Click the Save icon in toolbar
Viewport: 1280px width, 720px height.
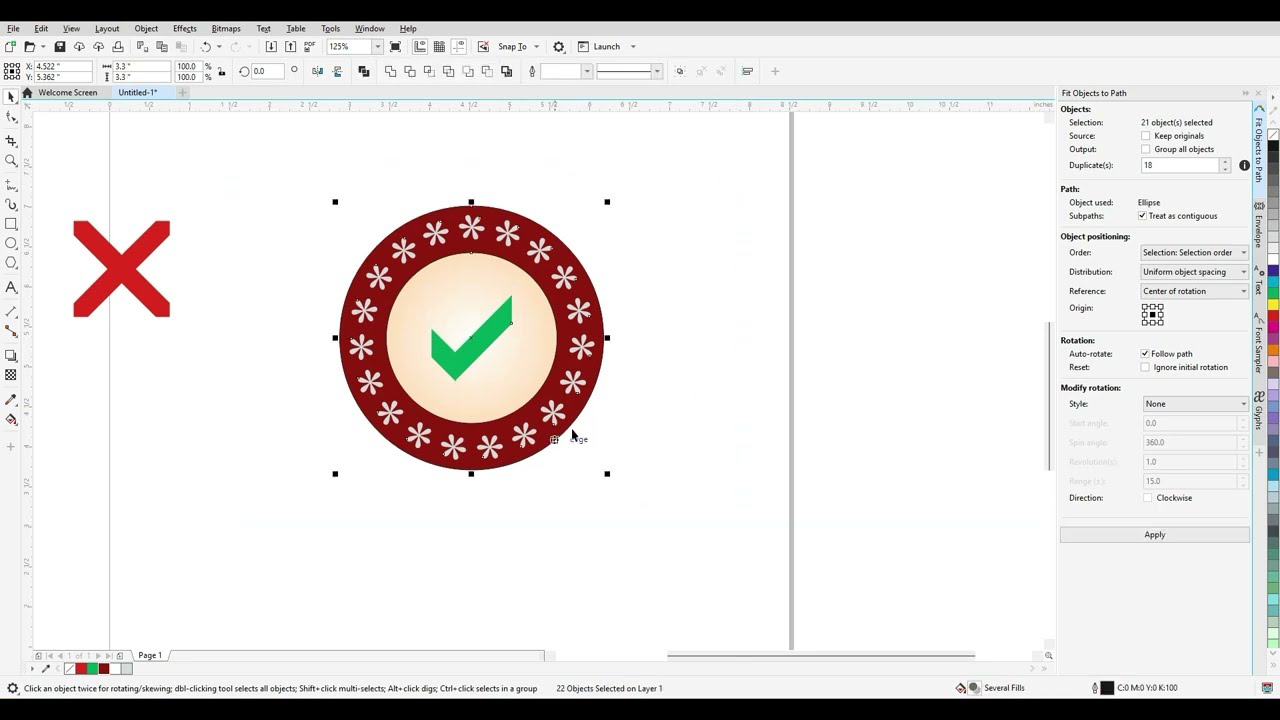point(60,47)
